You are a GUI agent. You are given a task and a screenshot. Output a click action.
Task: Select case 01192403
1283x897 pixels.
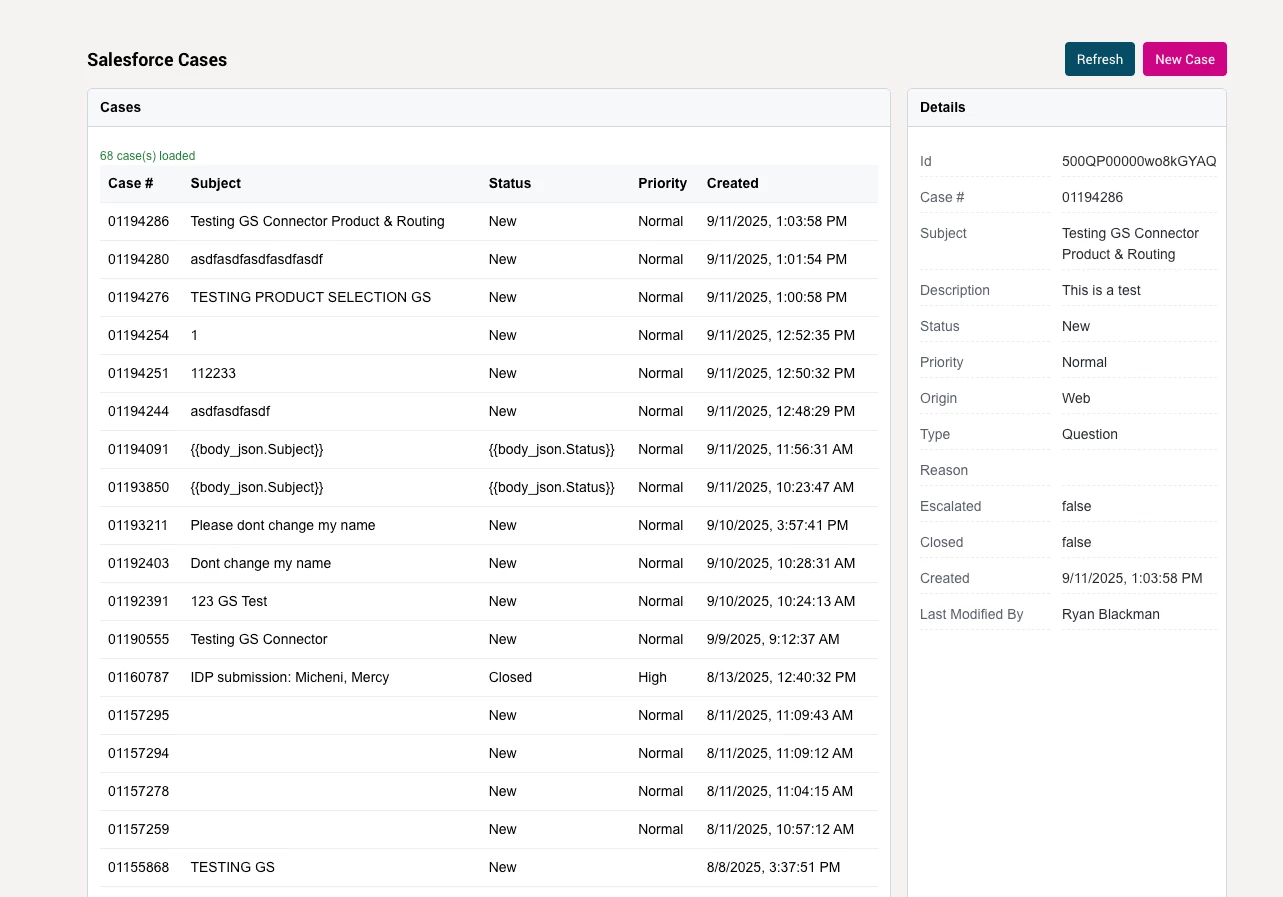pos(489,563)
